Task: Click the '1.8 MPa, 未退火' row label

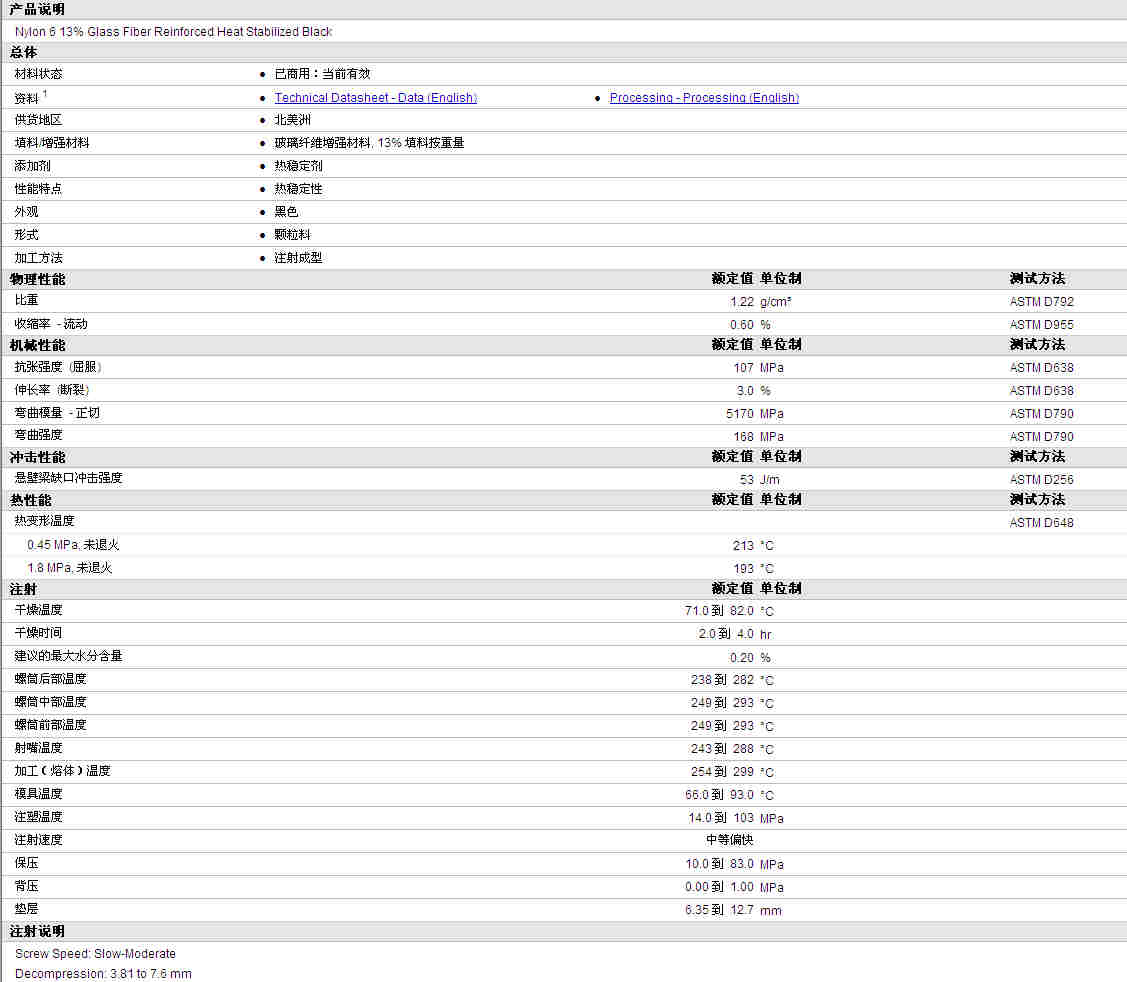Action: coord(69,568)
